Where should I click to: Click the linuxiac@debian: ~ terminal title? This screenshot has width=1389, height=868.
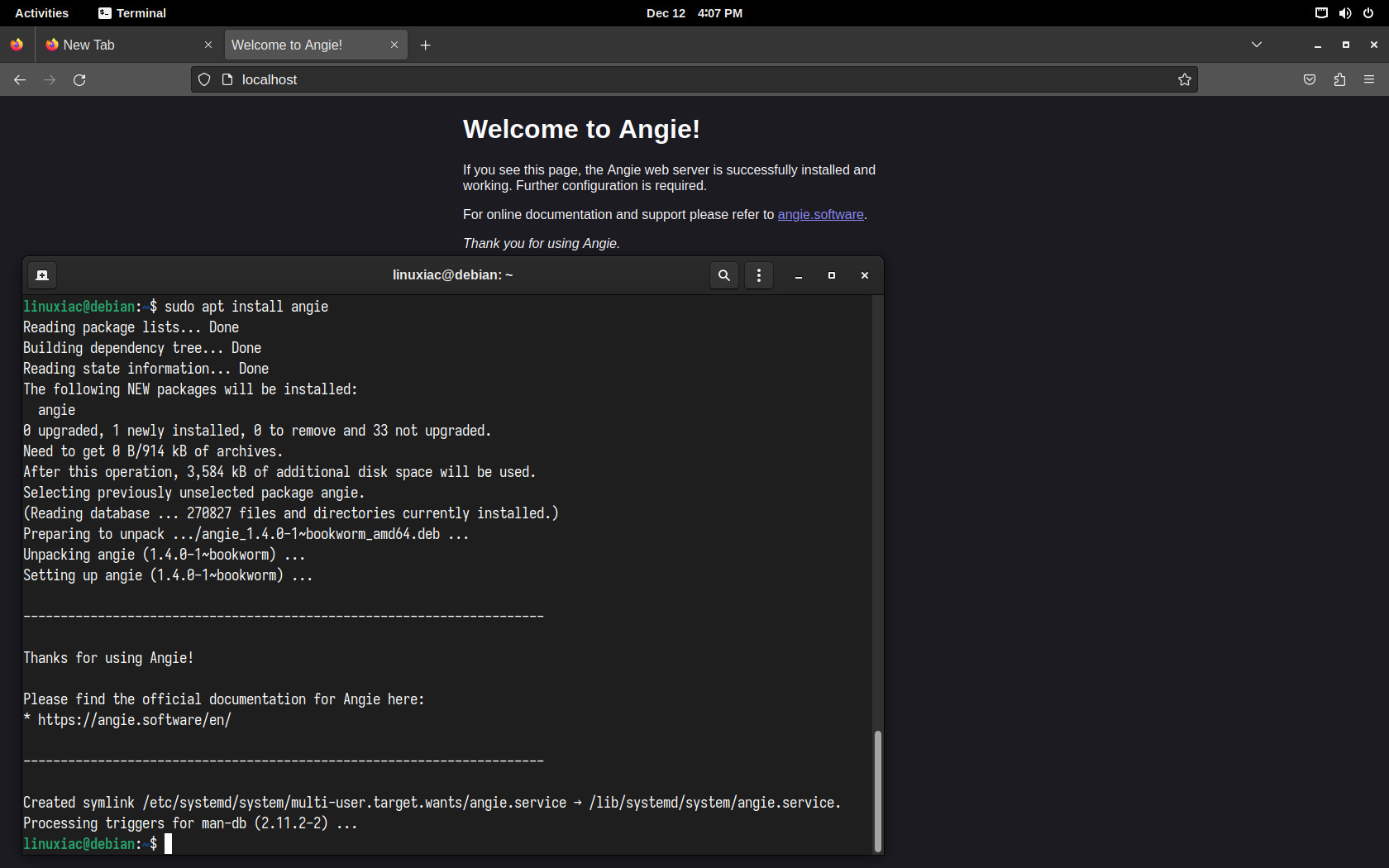pos(453,275)
